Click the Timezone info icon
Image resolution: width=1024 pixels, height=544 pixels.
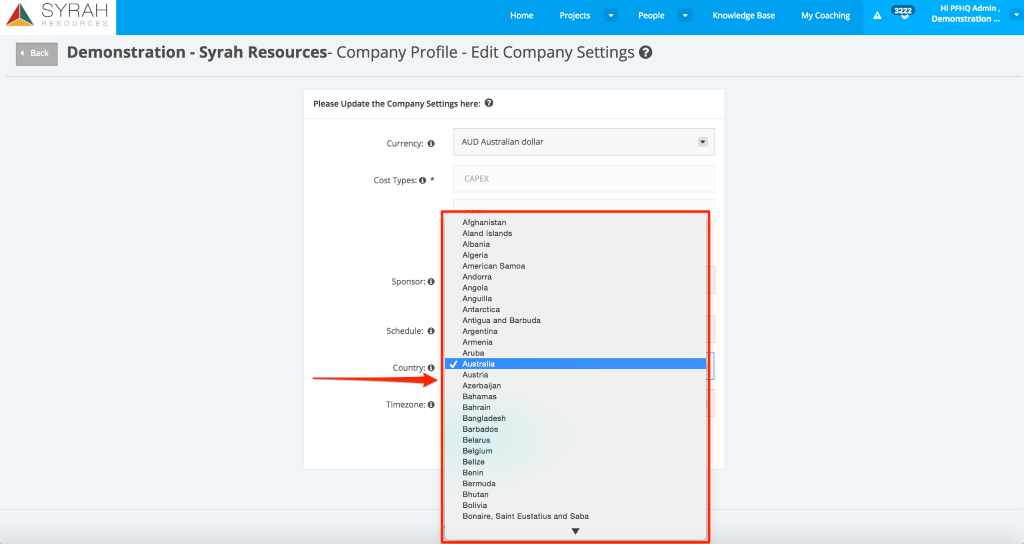(431, 405)
